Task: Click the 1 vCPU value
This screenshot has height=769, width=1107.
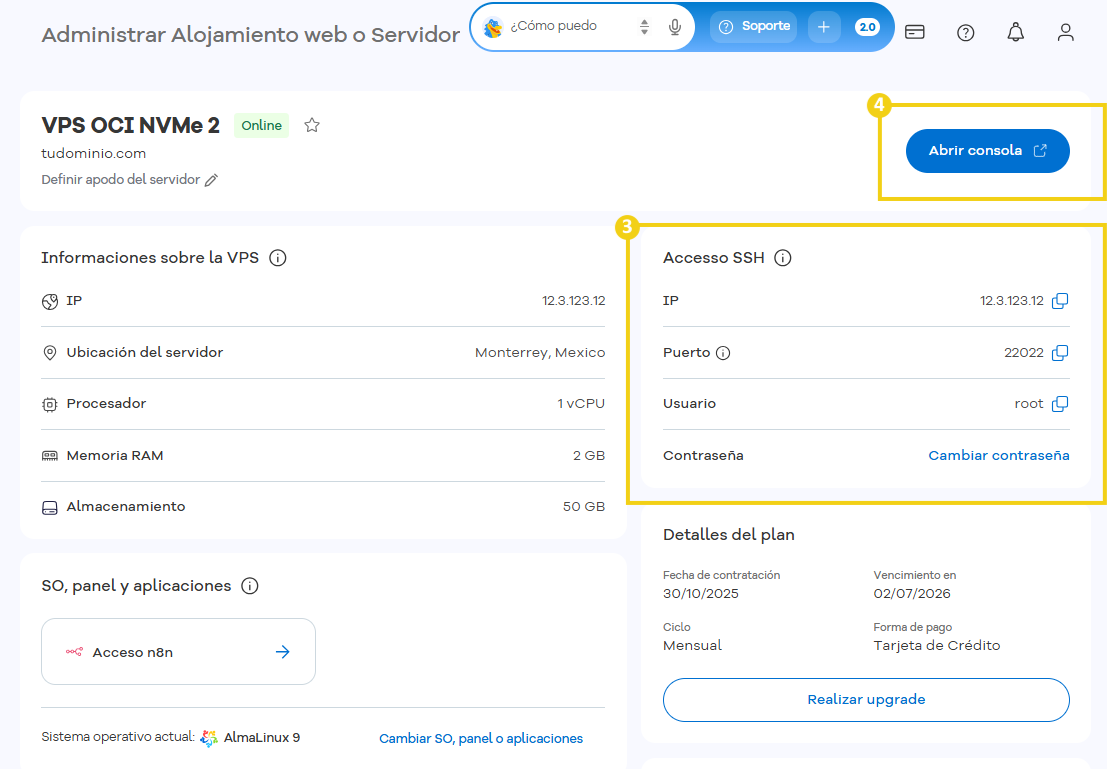Action: pos(581,403)
